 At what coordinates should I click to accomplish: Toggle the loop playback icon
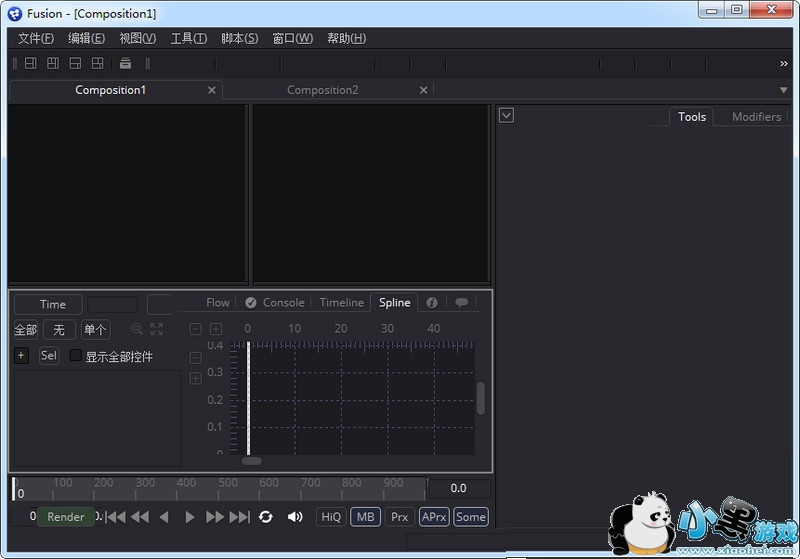pyautogui.click(x=265, y=517)
